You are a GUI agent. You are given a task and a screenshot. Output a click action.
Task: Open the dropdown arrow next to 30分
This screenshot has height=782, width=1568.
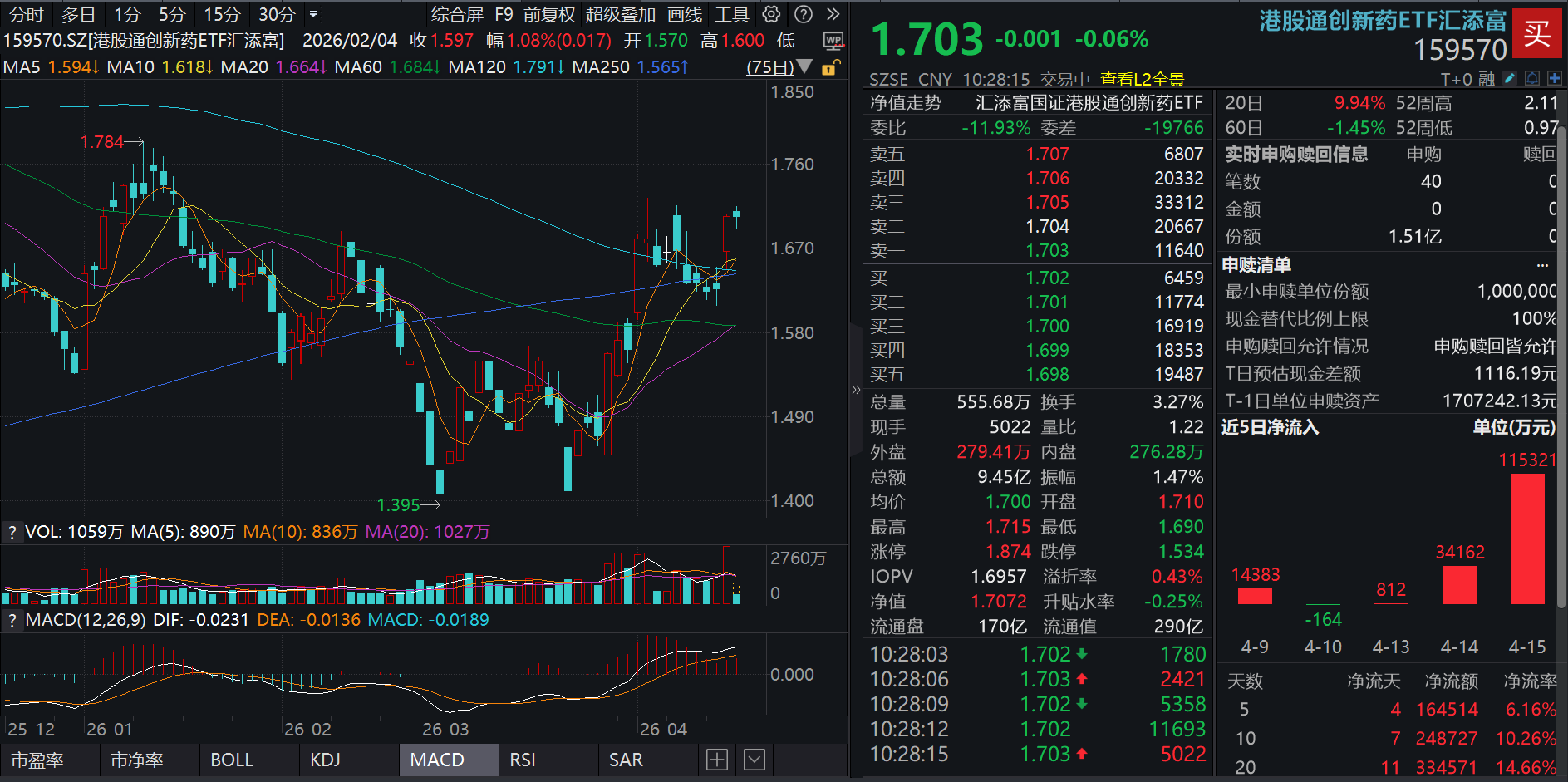[x=313, y=14]
